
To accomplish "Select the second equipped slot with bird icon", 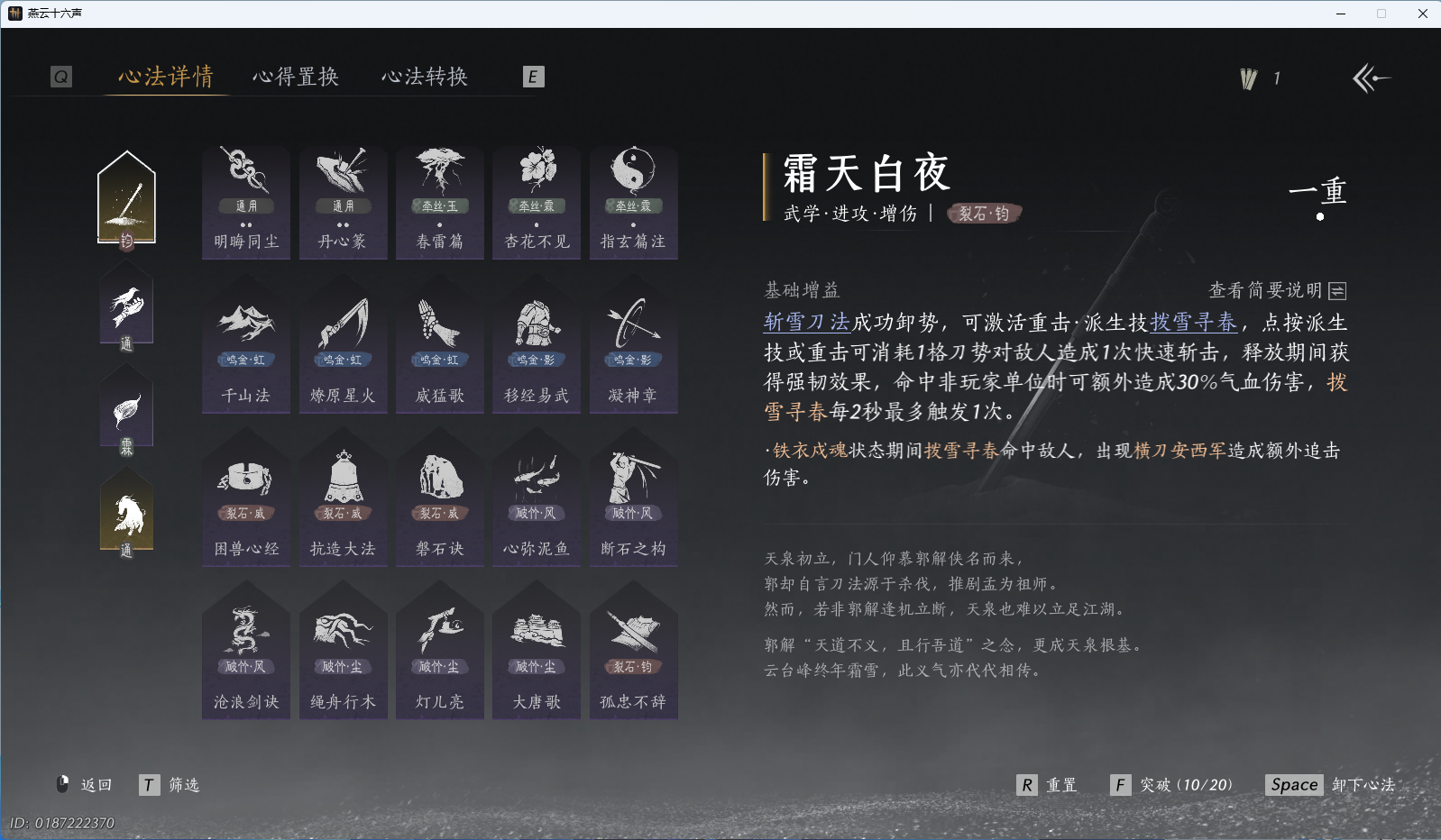I will click(x=126, y=309).
